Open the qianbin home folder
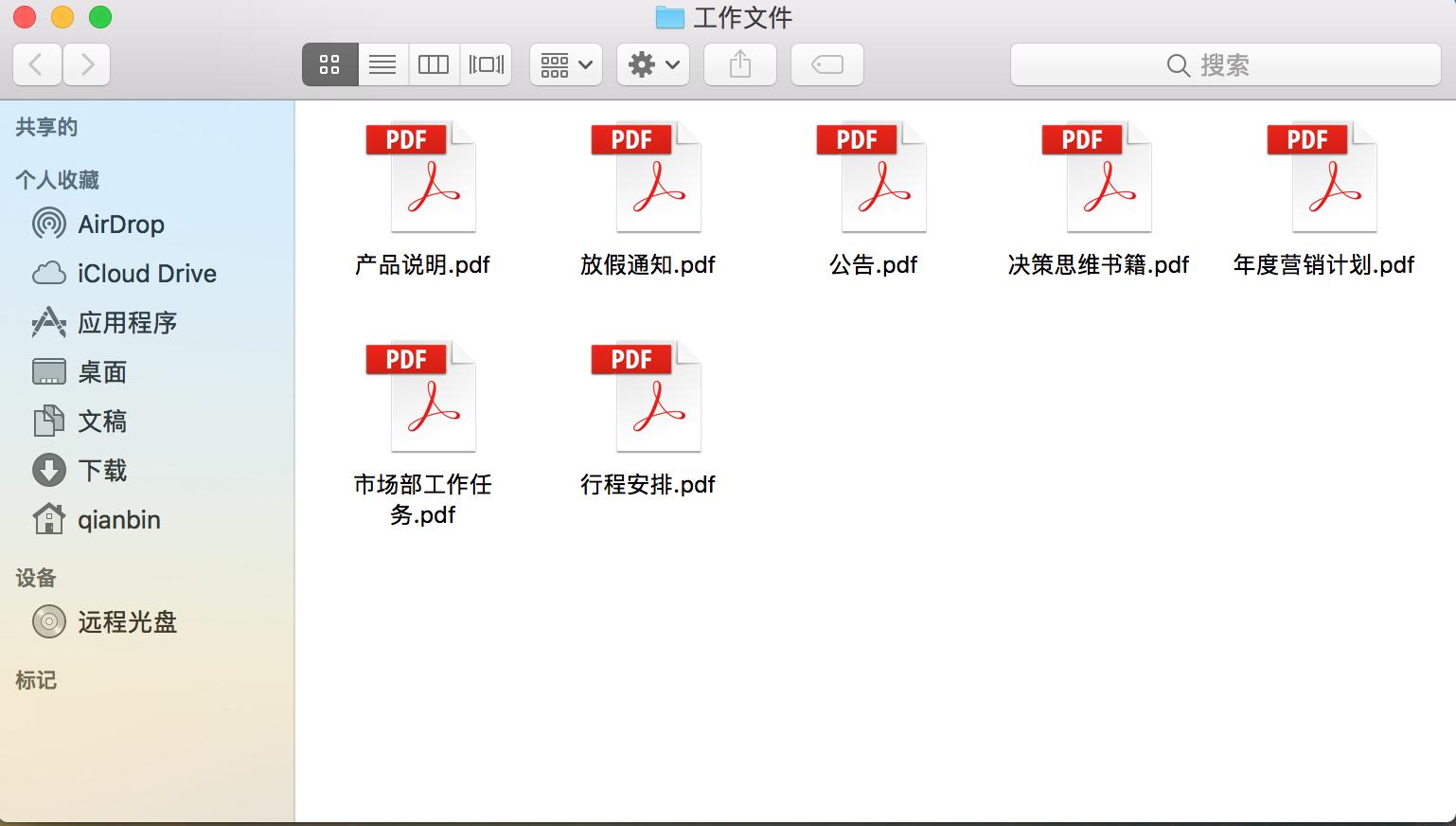Screen dimensions: 1456x826 [x=119, y=519]
